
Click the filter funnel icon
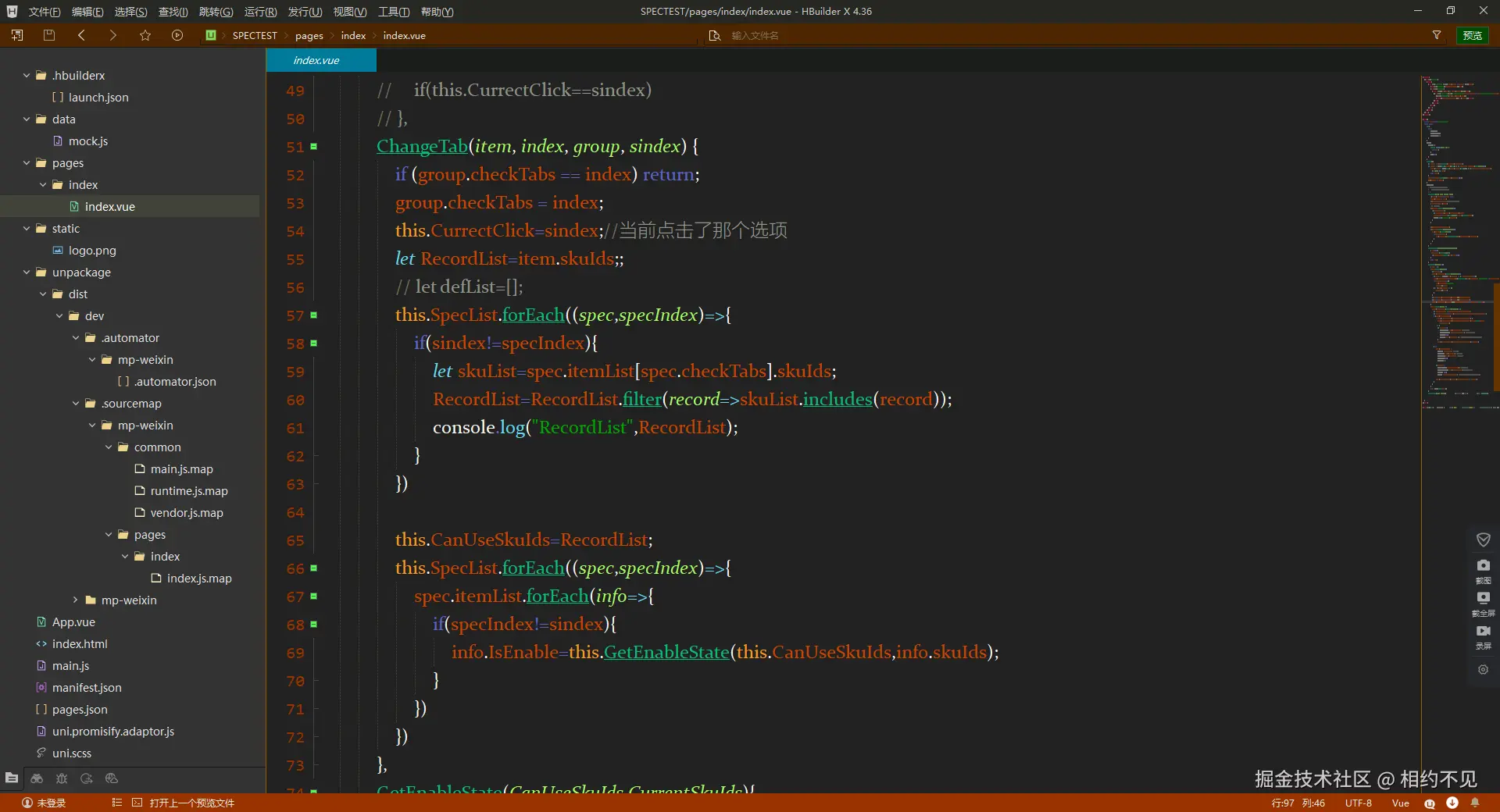(x=1436, y=35)
